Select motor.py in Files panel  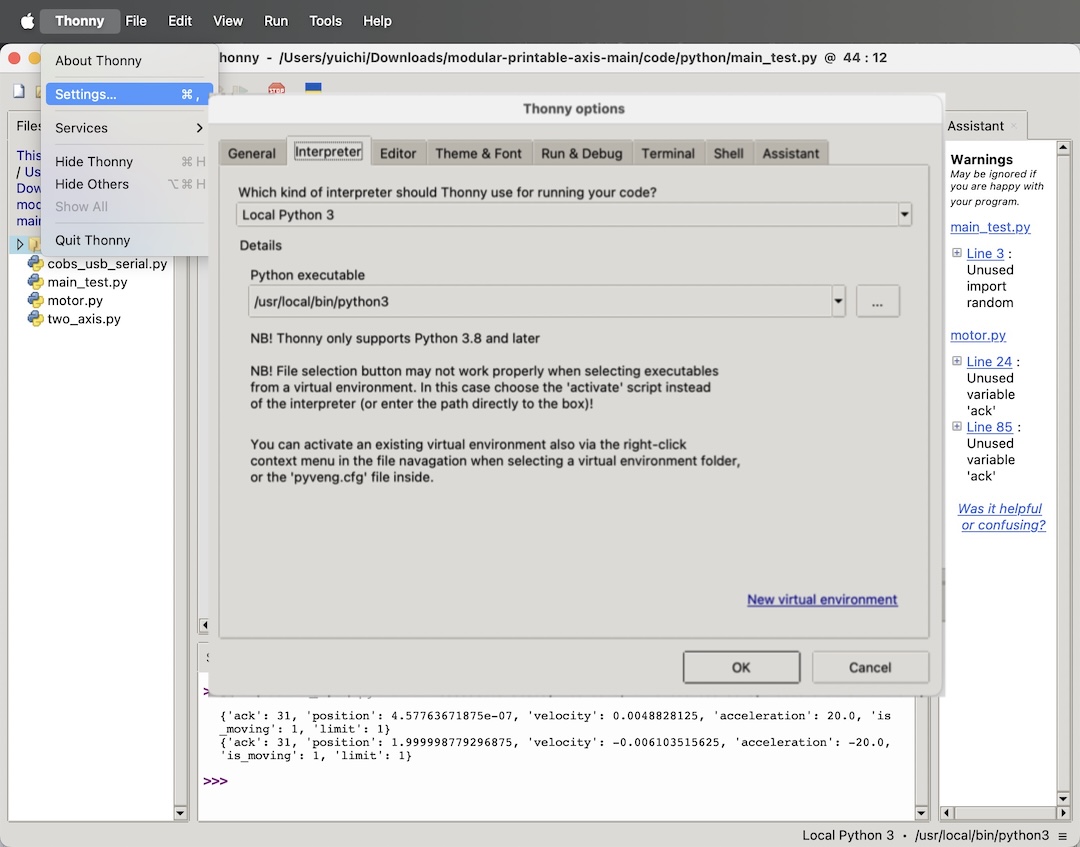point(74,301)
